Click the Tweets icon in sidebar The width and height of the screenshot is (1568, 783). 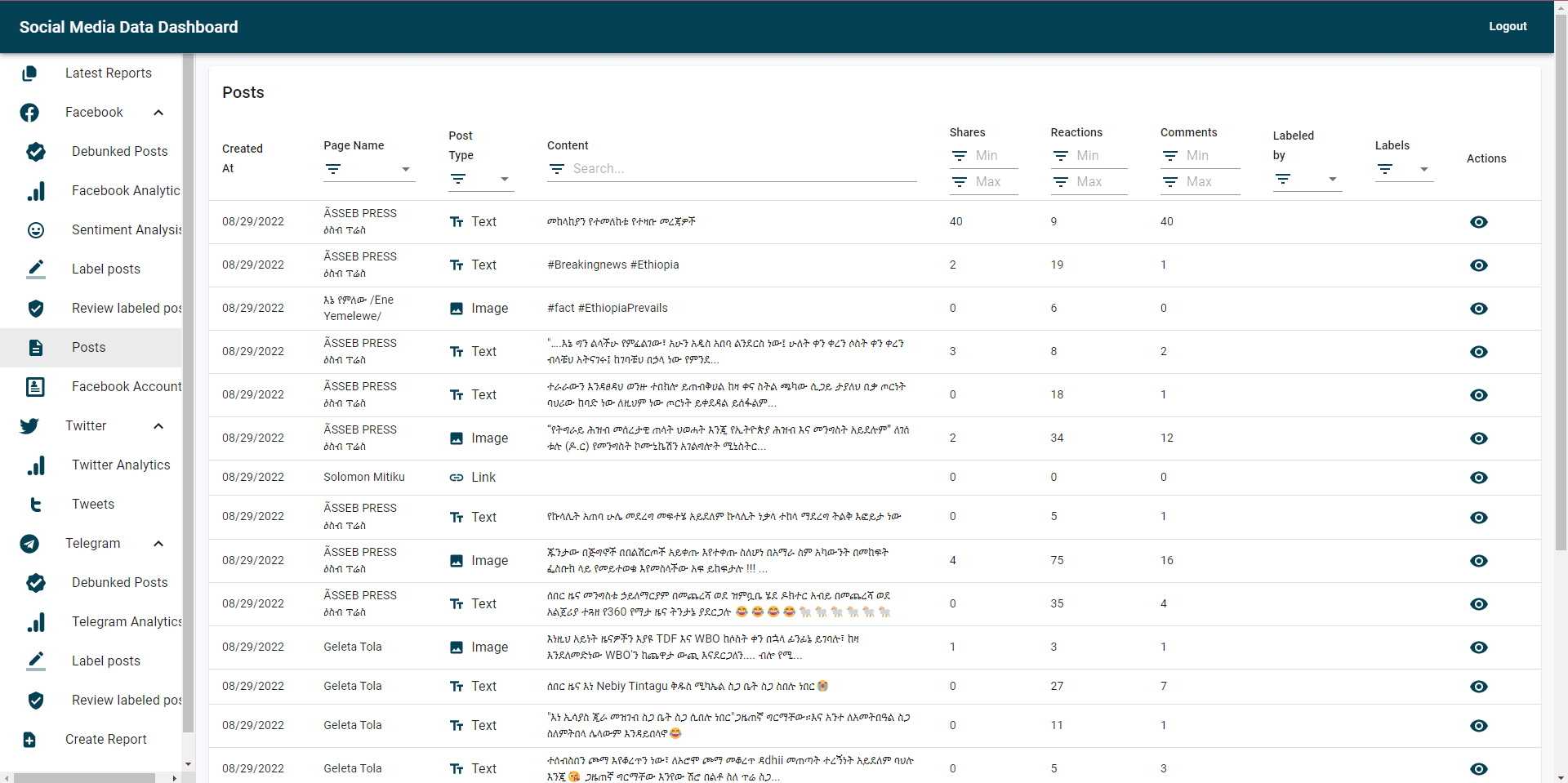(36, 505)
